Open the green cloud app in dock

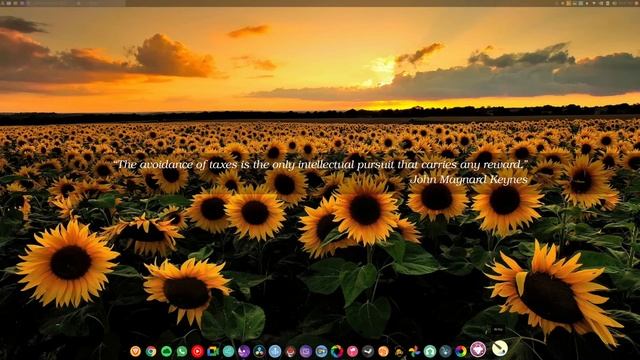[167, 351]
